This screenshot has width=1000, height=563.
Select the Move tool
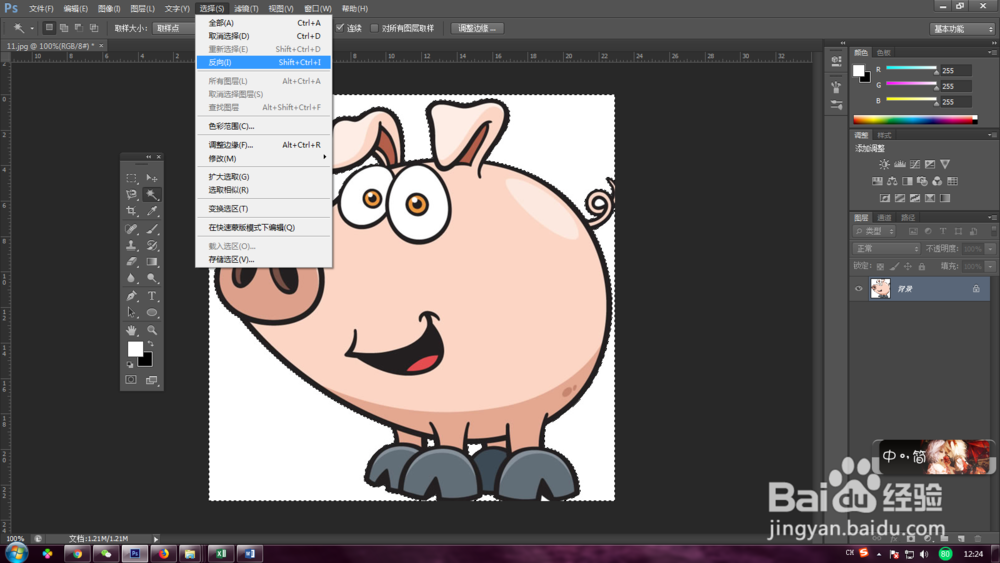152,178
